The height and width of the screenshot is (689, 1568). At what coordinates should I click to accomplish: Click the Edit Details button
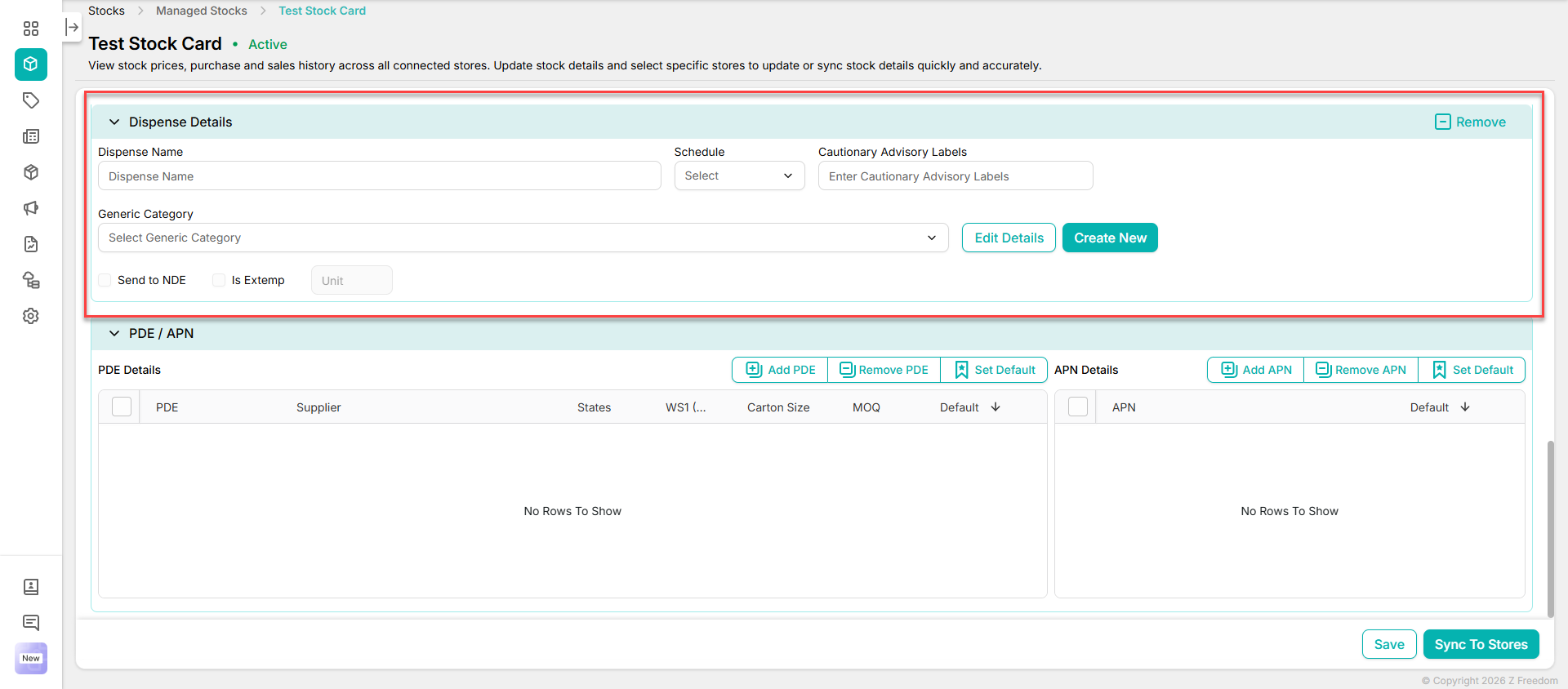tap(1009, 238)
